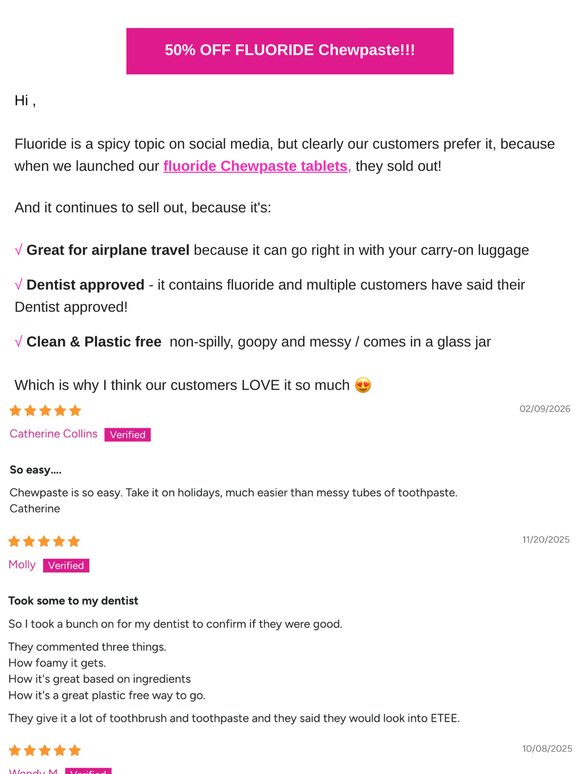Click the last star in Molly's rating

(x=74, y=541)
